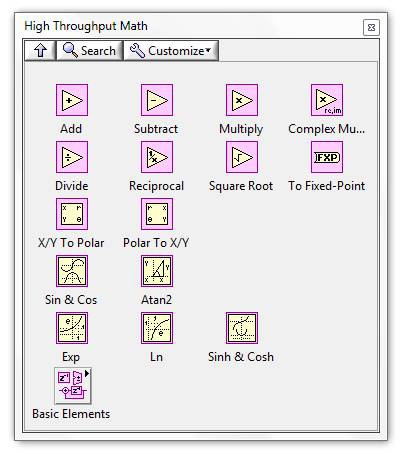Select the Add function icon

tap(72, 100)
